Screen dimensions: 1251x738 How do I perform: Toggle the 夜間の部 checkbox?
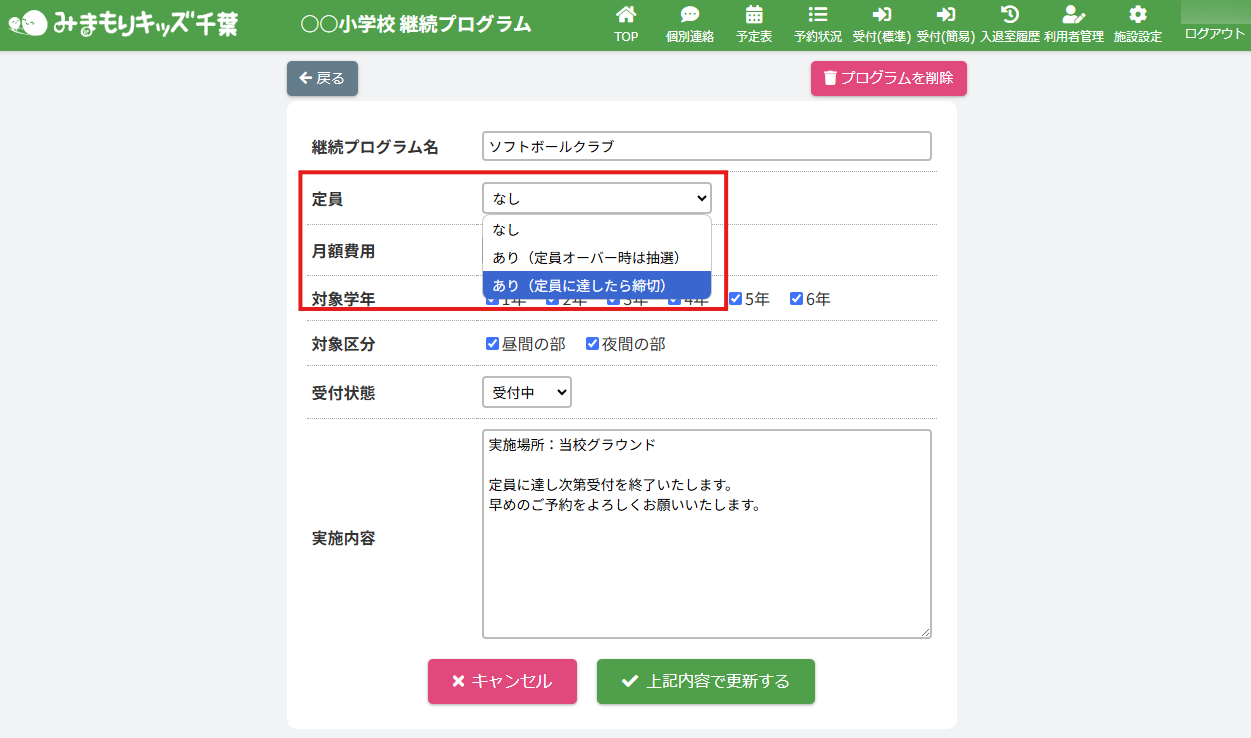point(593,344)
